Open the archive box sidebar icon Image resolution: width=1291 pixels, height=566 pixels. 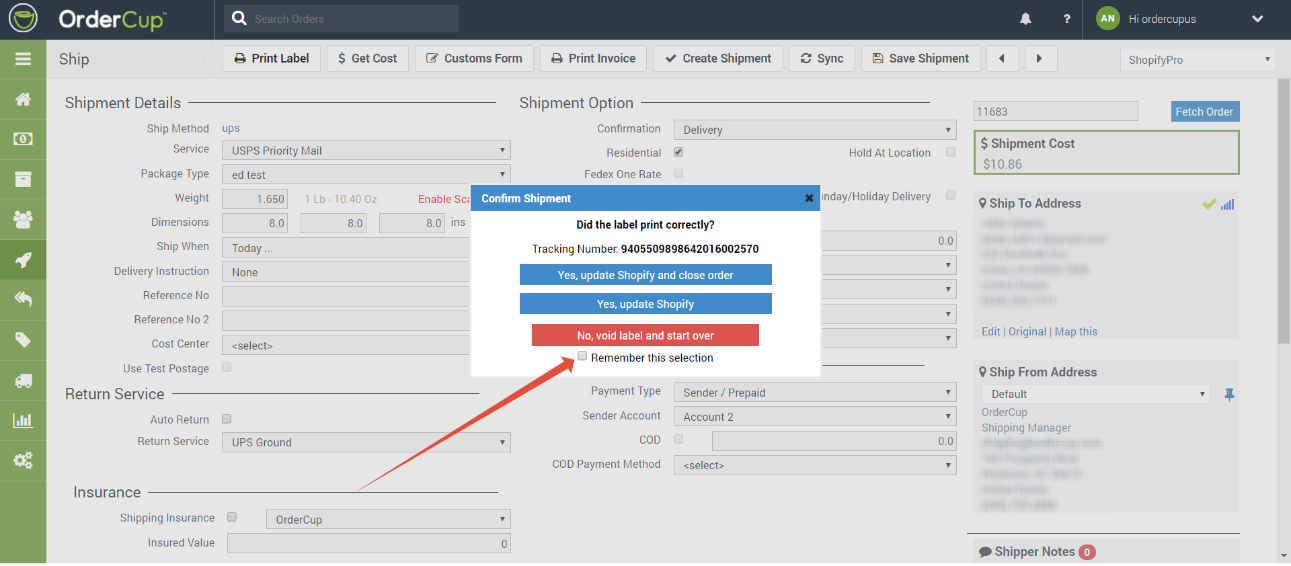[22, 179]
